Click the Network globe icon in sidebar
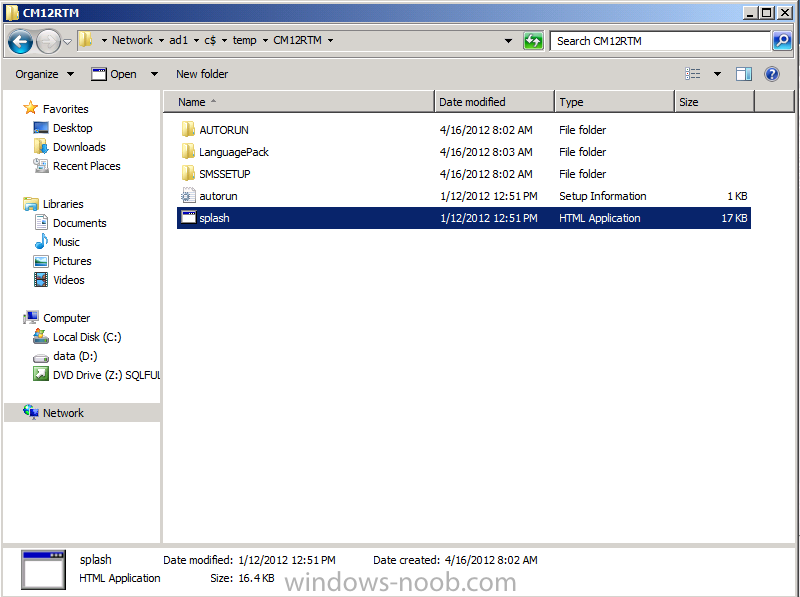This screenshot has height=597, width=800. [31, 412]
